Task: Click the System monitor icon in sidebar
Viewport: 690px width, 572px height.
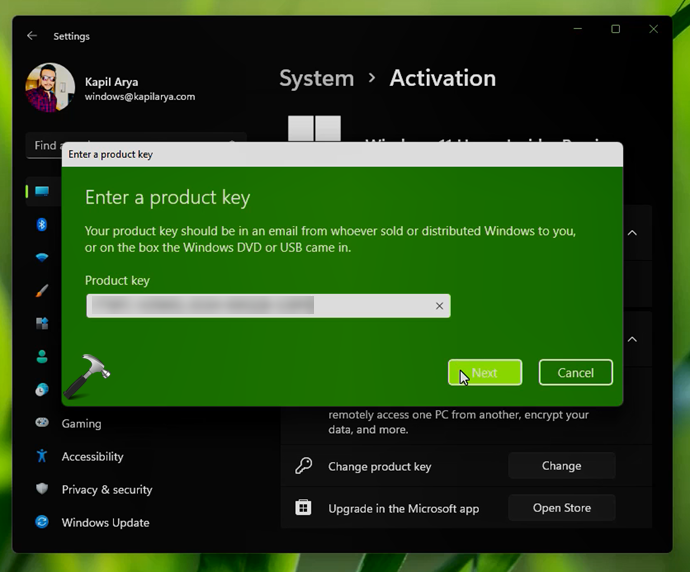Action: (42, 192)
